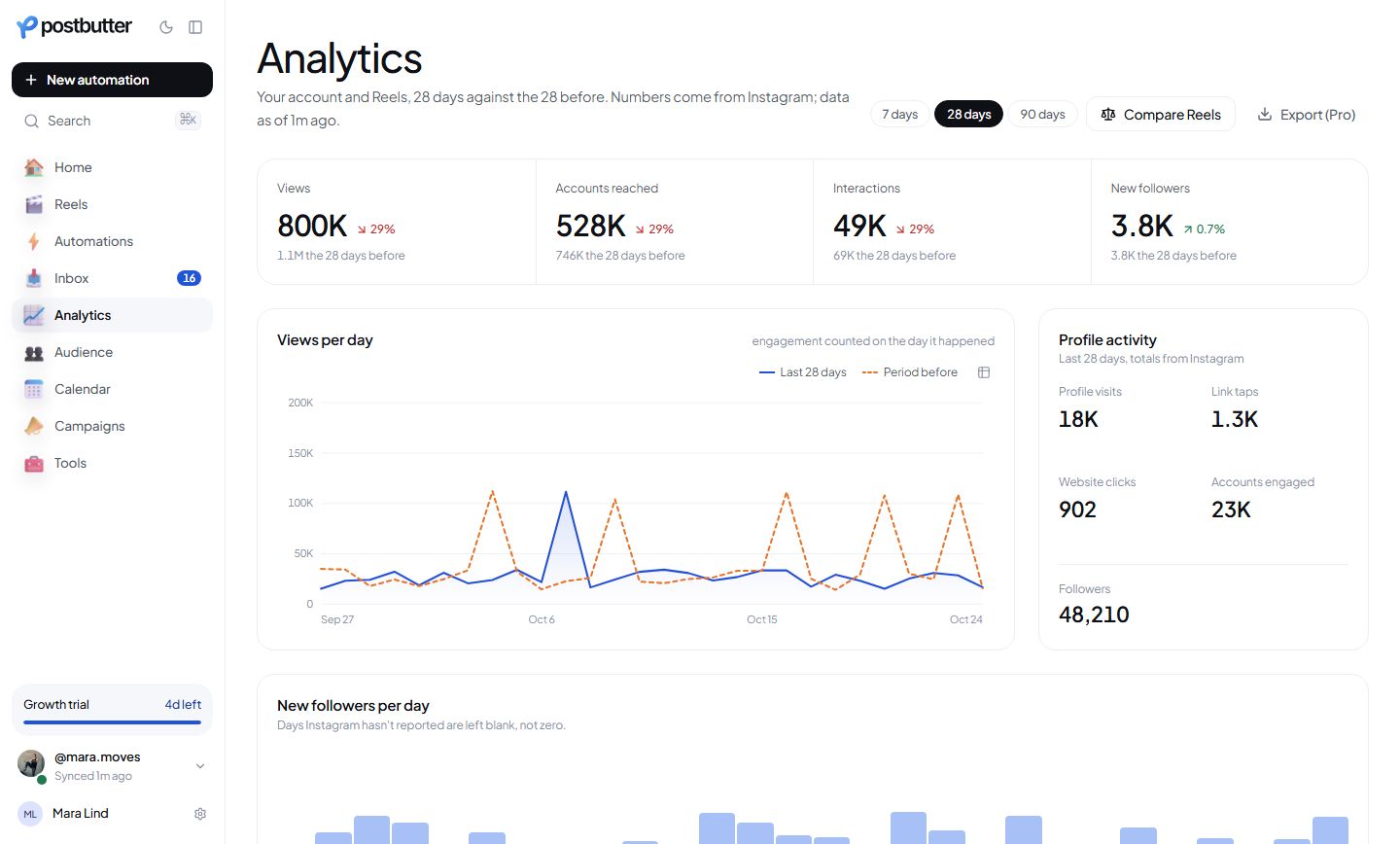Click the Tools toolbox icon
This screenshot has height=844, width=1400.
coord(34,463)
